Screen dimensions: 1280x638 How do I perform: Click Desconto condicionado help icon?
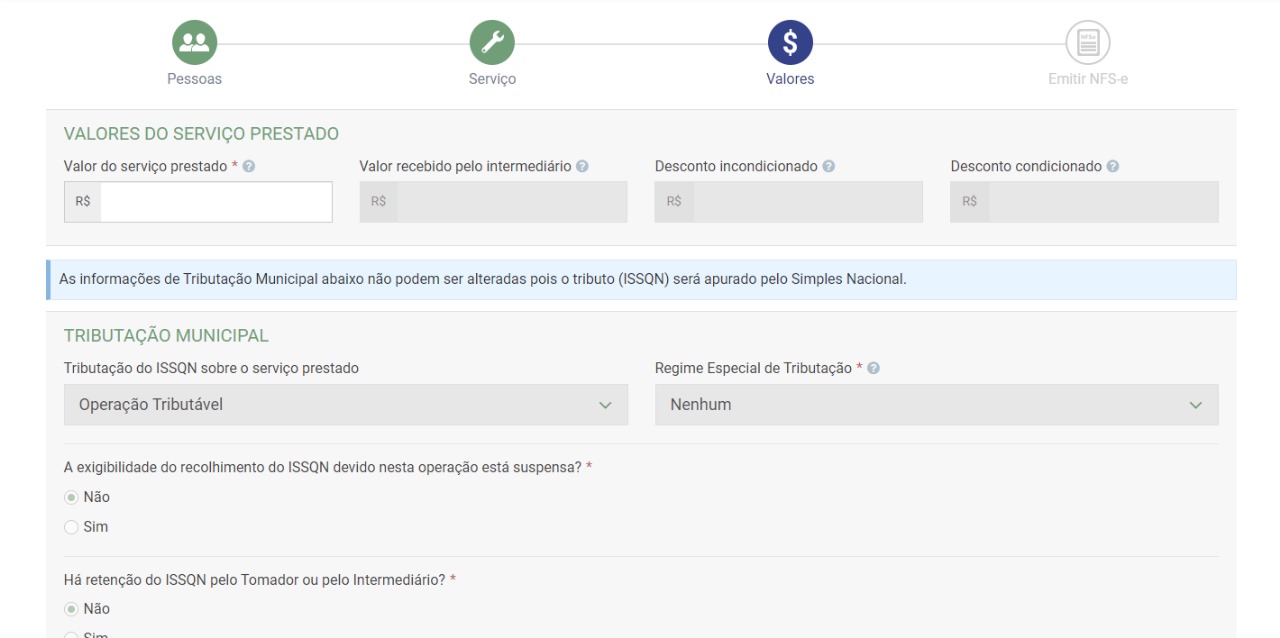(x=1112, y=166)
